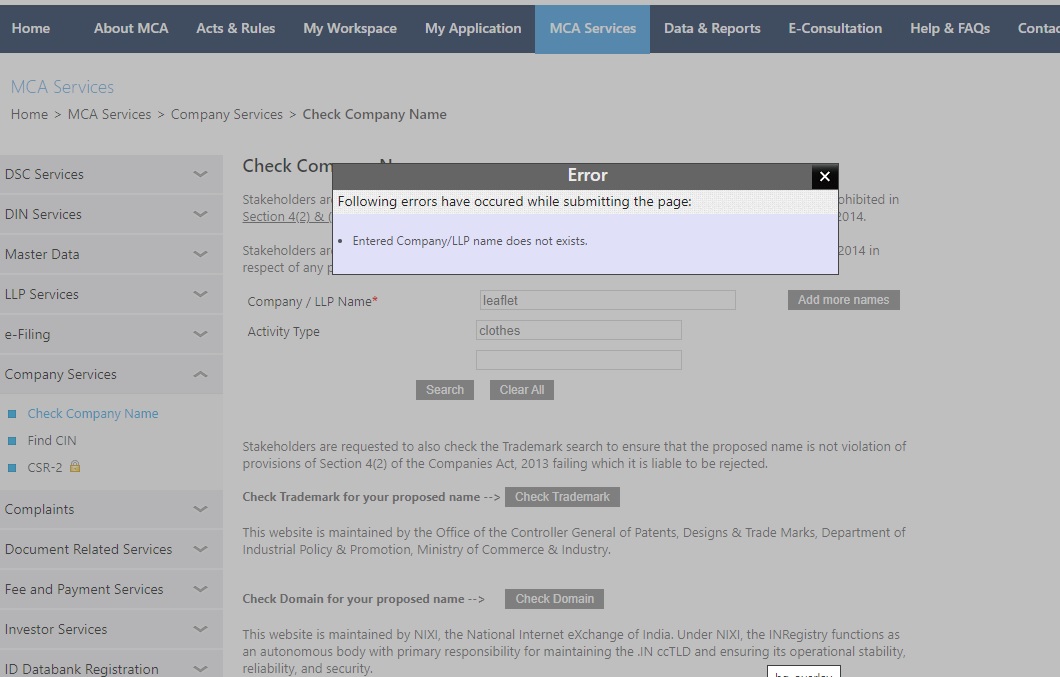1060x677 pixels.
Task: Open the Data & Reports menu
Action: [x=712, y=28]
